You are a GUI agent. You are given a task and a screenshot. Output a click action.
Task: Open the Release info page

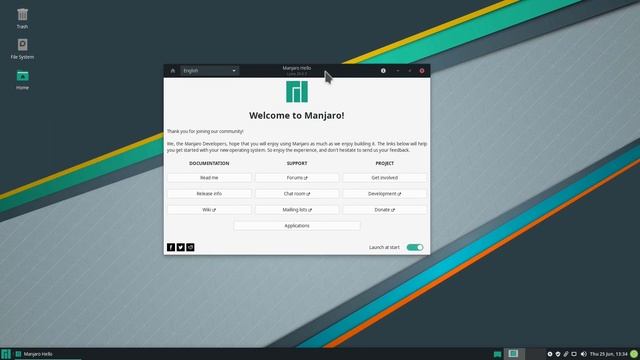click(x=209, y=193)
